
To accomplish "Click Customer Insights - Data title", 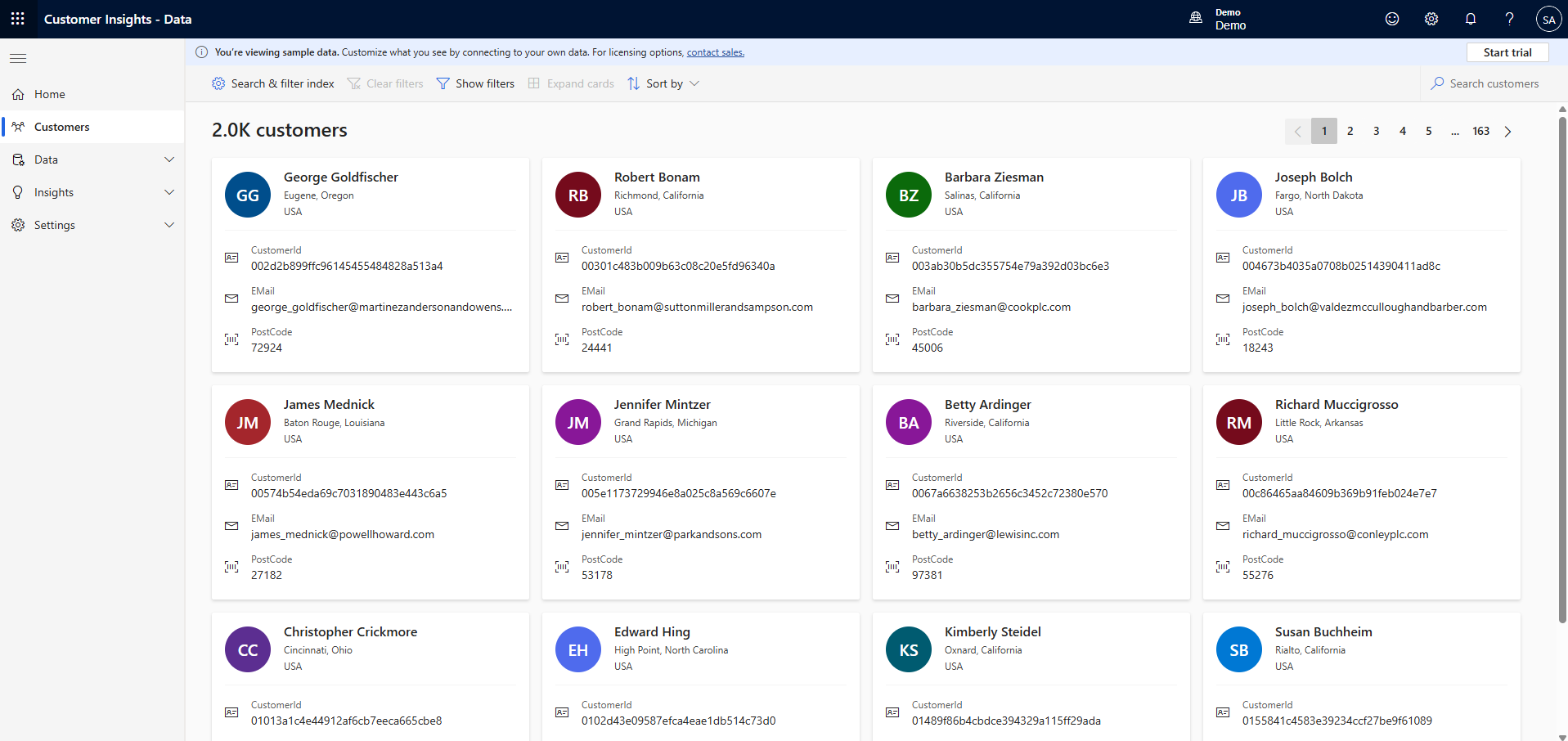I will (x=118, y=19).
